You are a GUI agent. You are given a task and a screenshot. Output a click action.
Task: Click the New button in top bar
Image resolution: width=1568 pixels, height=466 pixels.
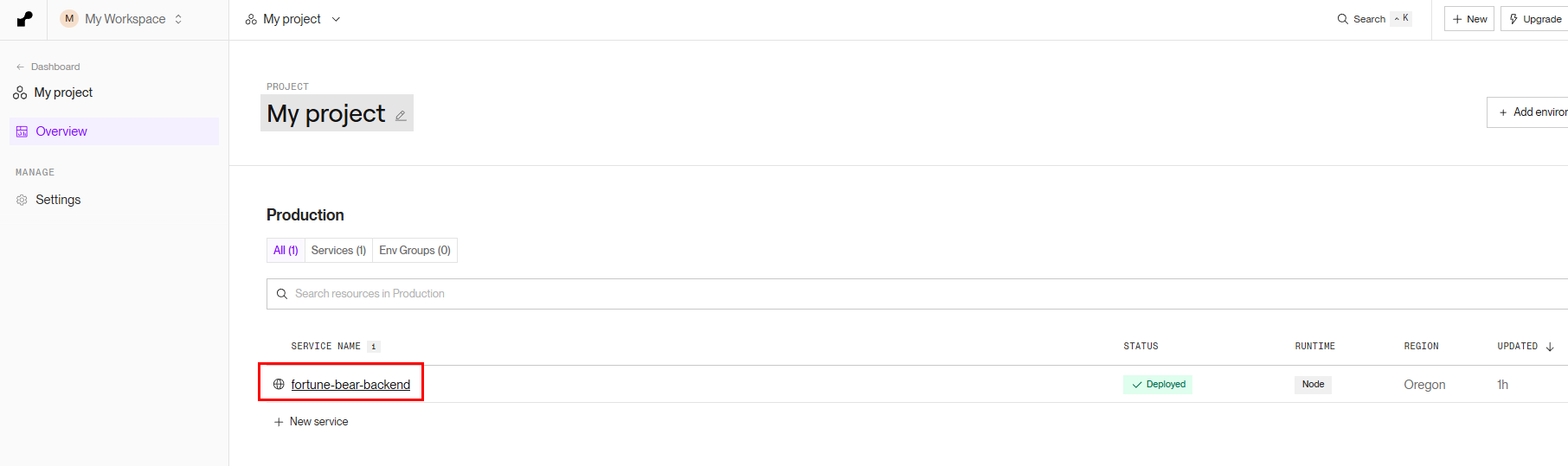pyautogui.click(x=1469, y=19)
